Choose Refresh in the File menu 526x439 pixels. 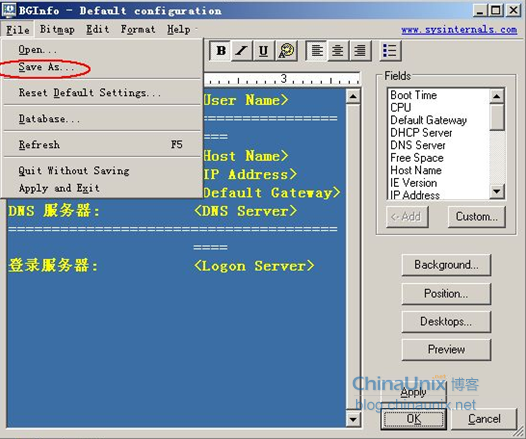point(102,145)
